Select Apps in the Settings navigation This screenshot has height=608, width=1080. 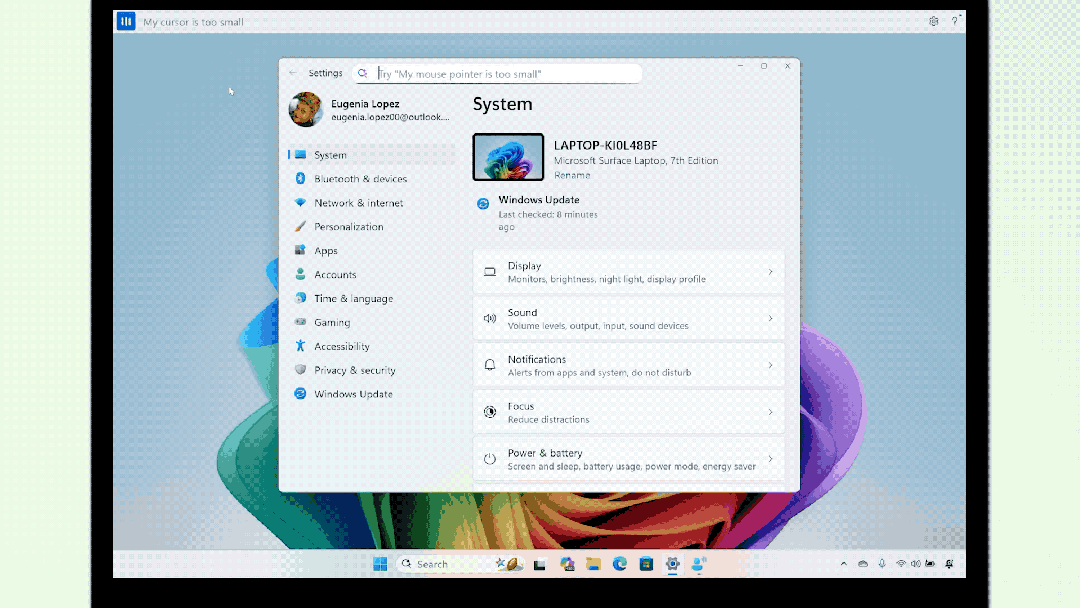coord(326,250)
